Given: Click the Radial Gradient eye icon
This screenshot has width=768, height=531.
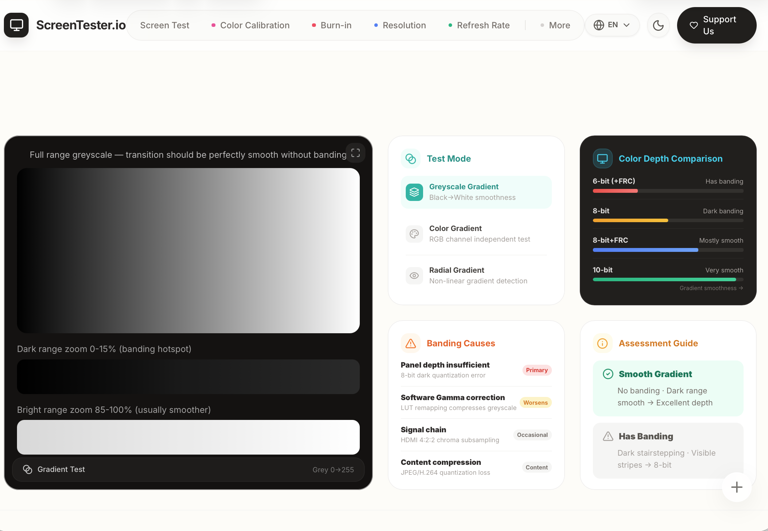Looking at the screenshot, I should click(414, 275).
